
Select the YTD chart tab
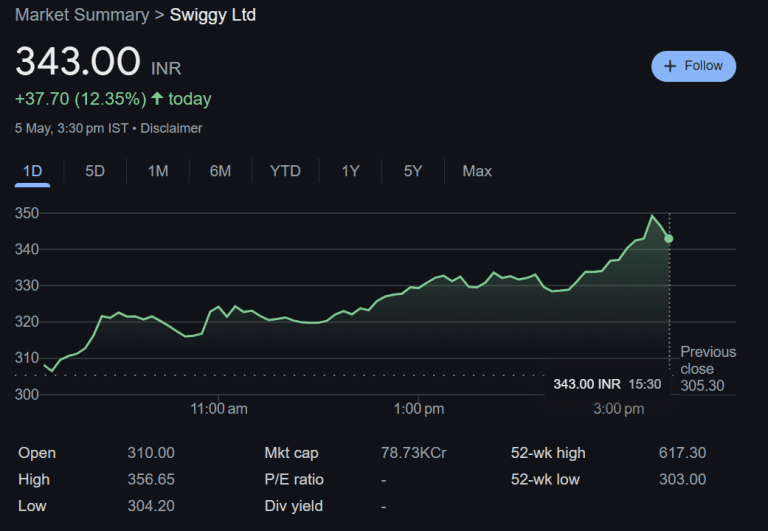click(x=285, y=171)
